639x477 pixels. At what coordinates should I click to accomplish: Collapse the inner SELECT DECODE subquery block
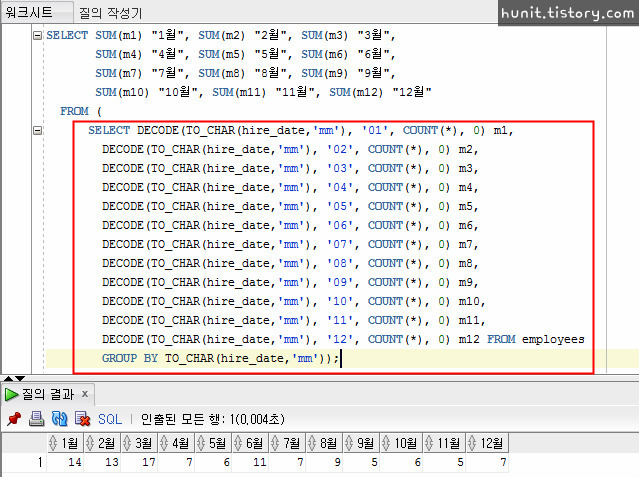click(x=37, y=130)
